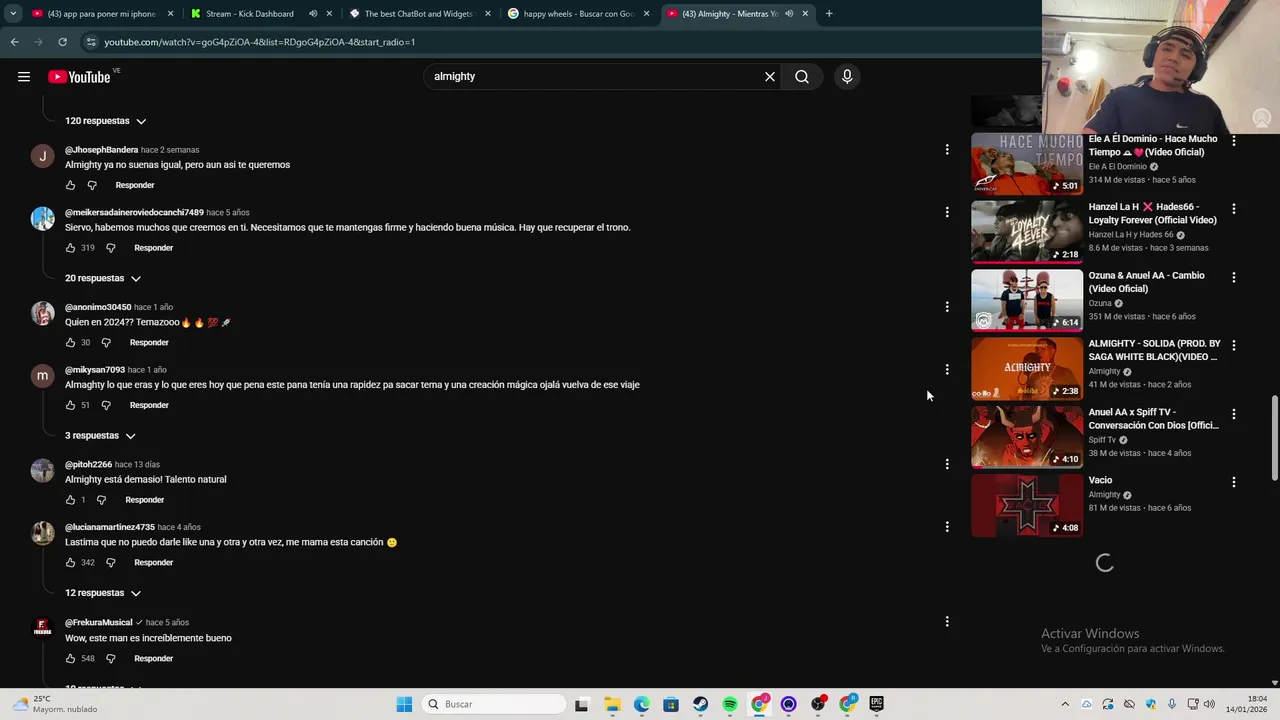The image size is (1280, 720).
Task: Like the comment by @JhosephBandera
Action: [70, 185]
